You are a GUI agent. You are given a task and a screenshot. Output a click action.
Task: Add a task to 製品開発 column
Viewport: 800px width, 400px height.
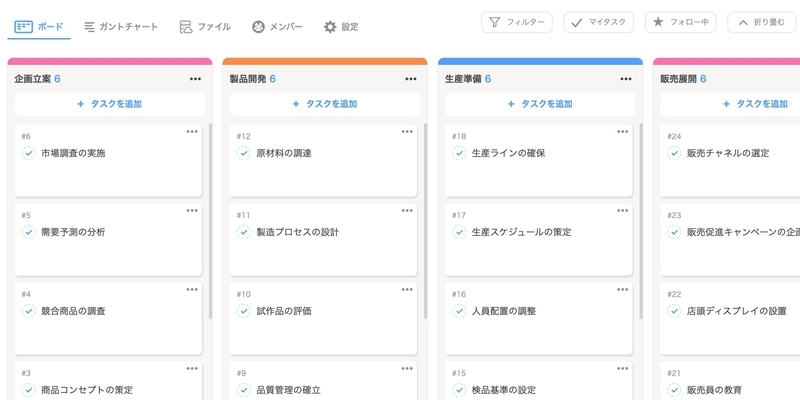pyautogui.click(x=325, y=104)
